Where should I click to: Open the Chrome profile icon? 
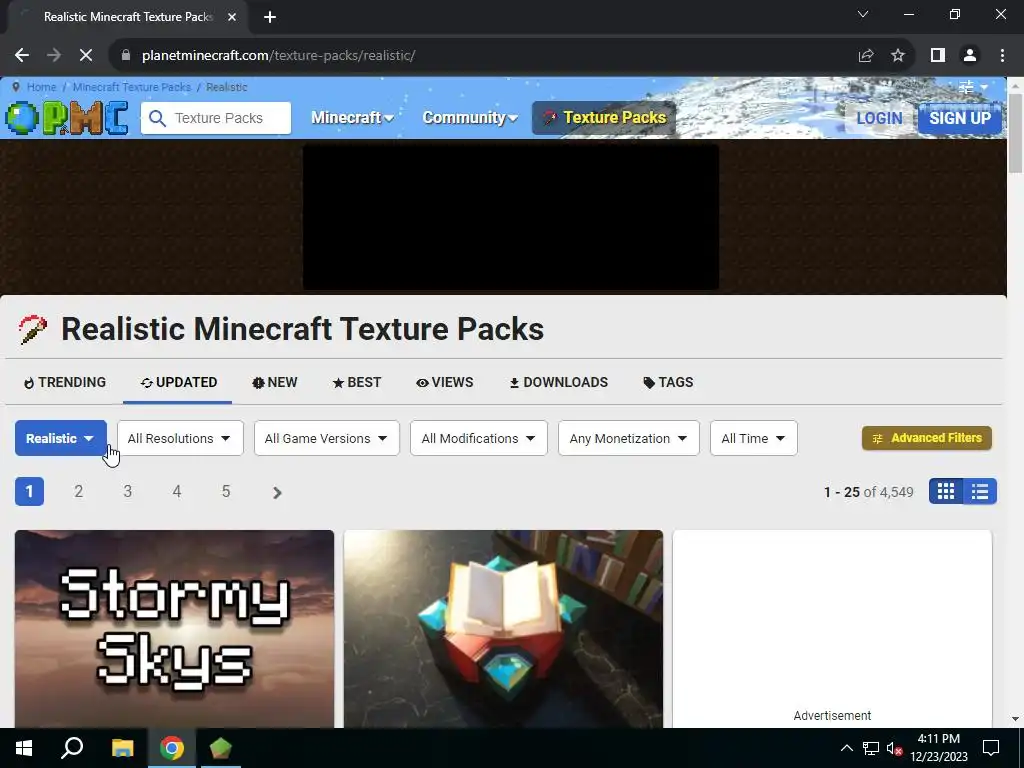(x=970, y=56)
